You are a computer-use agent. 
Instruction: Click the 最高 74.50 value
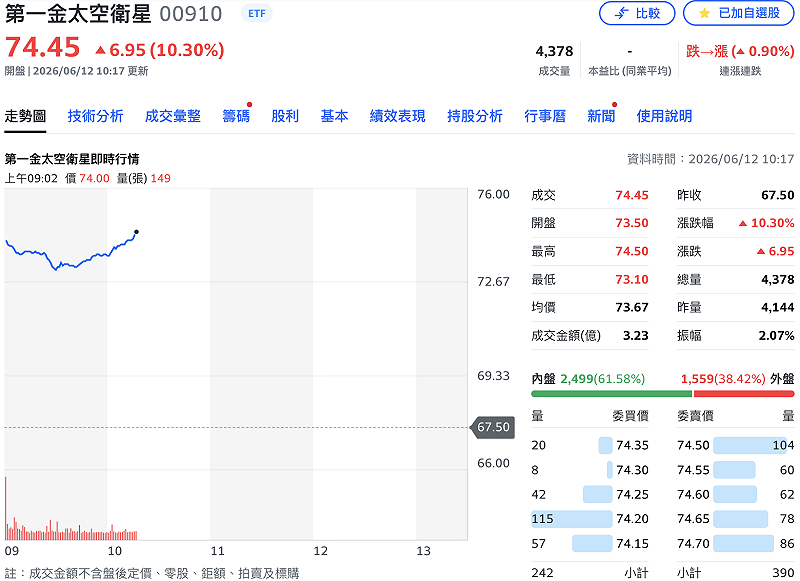point(632,251)
